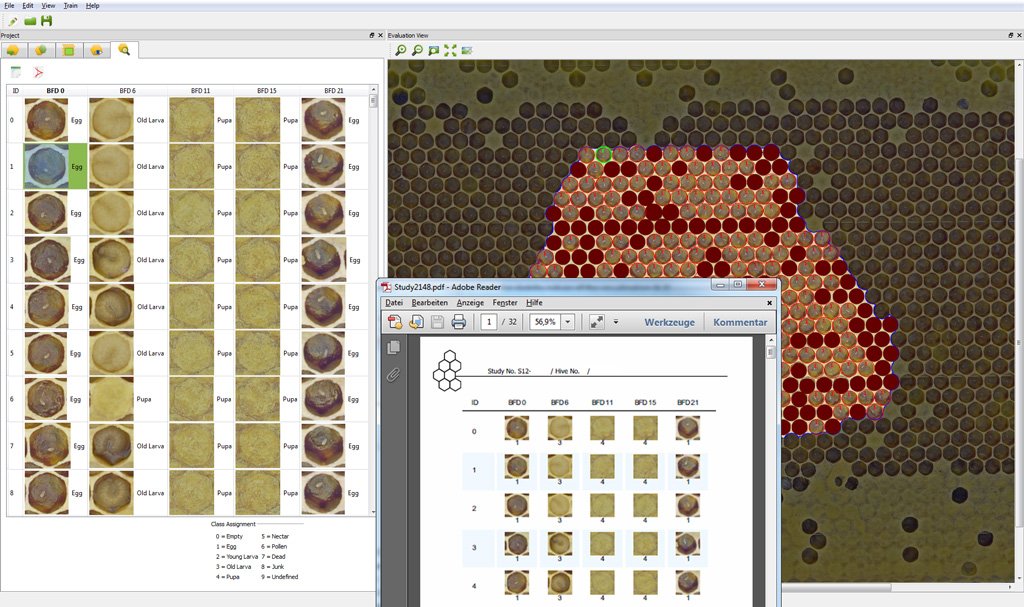Open the Train menu
This screenshot has height=607, width=1024.
(70, 6)
